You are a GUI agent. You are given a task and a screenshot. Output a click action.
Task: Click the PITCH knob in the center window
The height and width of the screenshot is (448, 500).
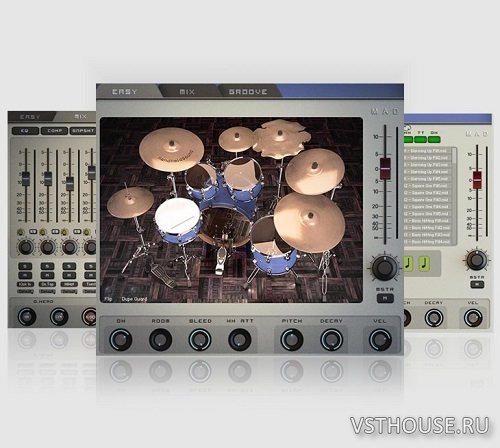pyautogui.click(x=292, y=340)
